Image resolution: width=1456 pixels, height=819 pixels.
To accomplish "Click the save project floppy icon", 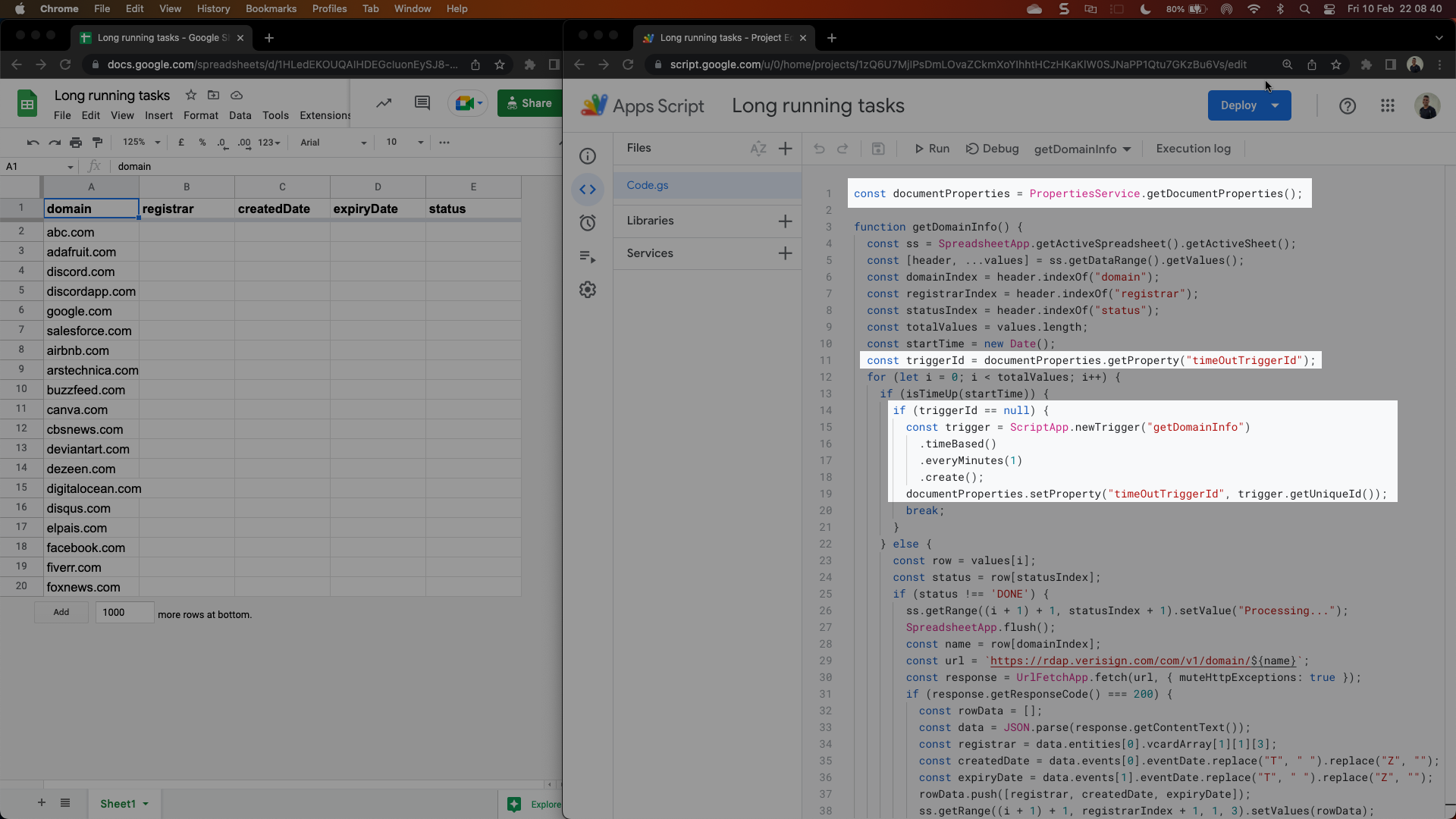I will pyautogui.click(x=878, y=149).
